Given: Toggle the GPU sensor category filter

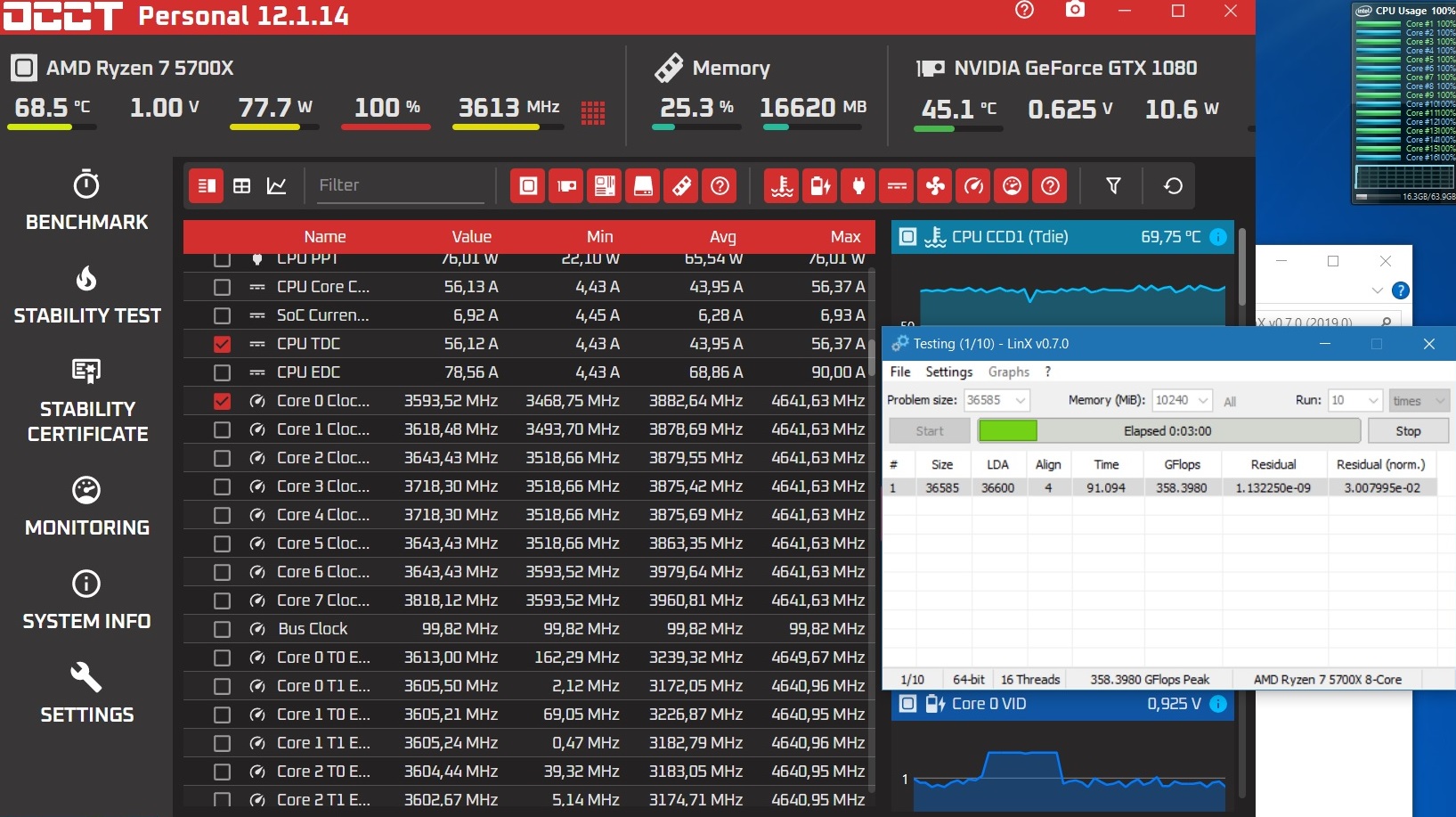Looking at the screenshot, I should (566, 185).
